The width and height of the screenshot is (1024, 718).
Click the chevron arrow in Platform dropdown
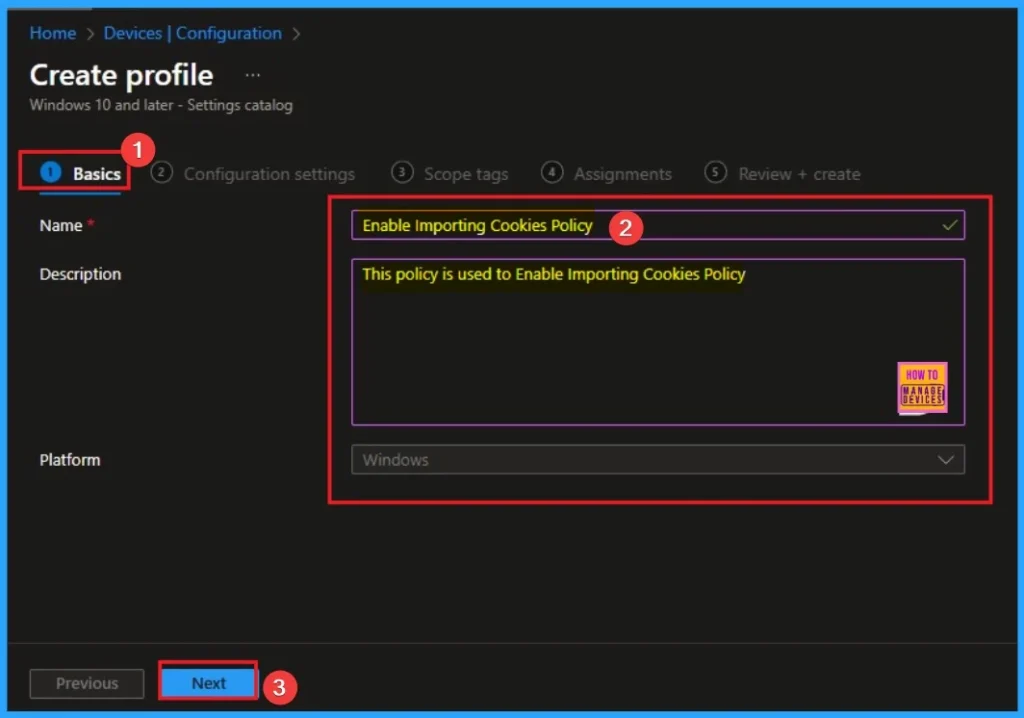pos(946,460)
